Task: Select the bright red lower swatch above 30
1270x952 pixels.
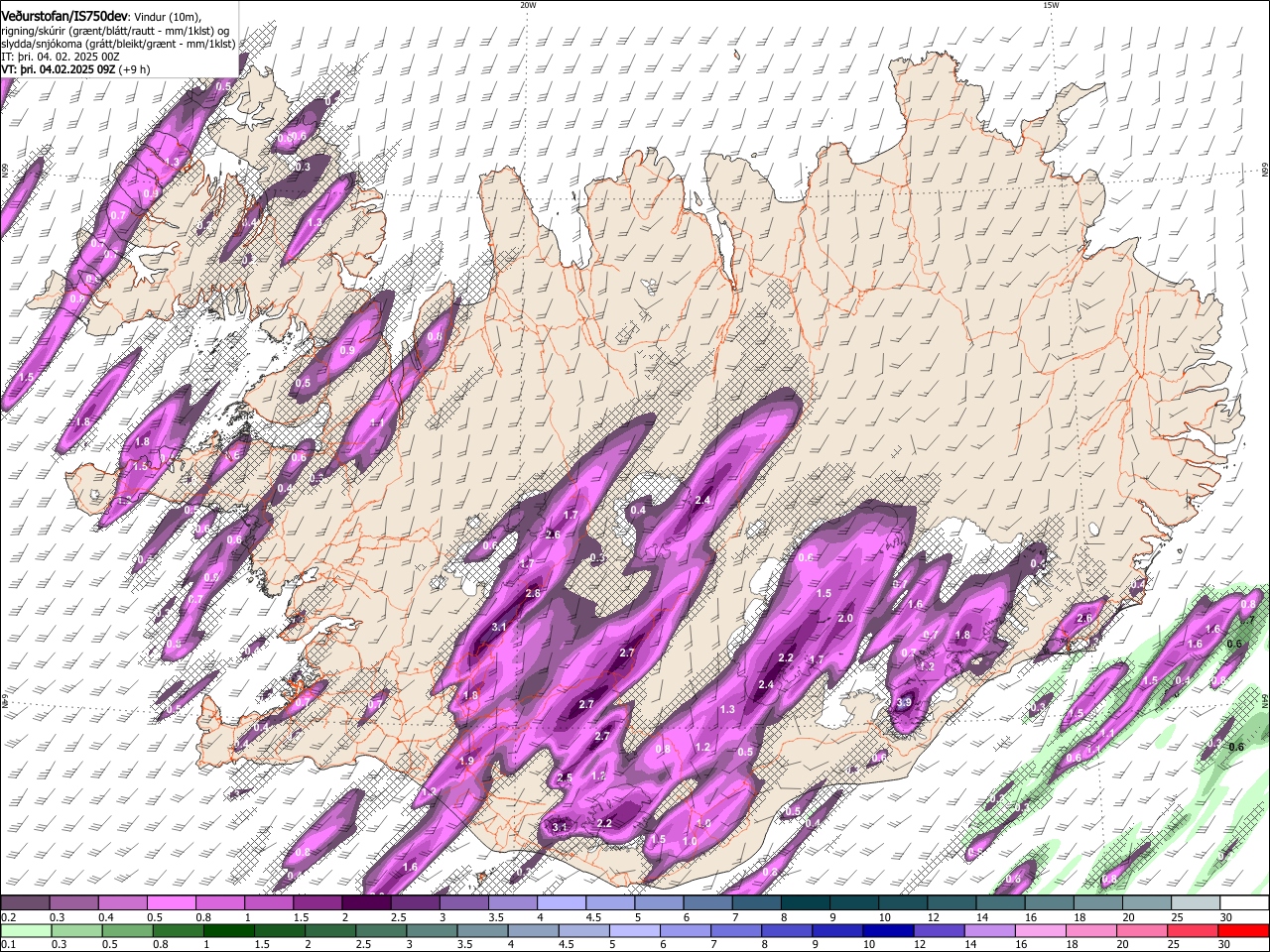Action: [x=1245, y=930]
